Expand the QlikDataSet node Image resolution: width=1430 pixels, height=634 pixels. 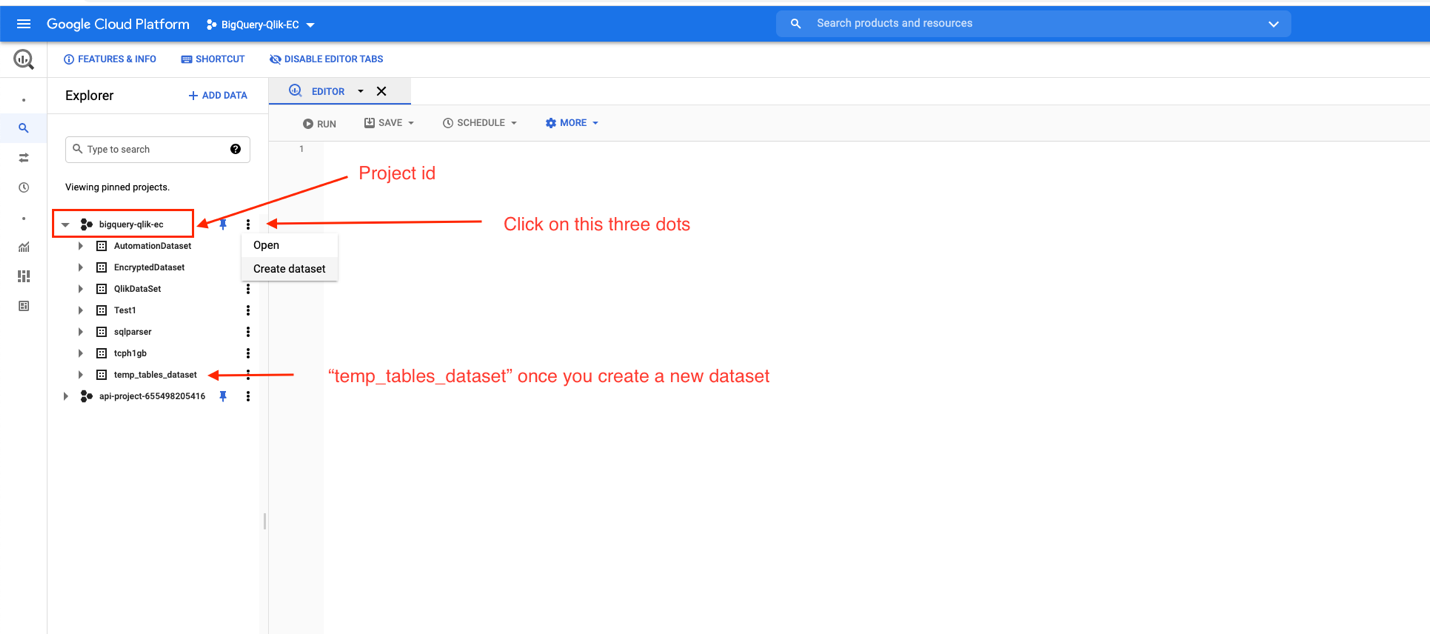pos(81,289)
